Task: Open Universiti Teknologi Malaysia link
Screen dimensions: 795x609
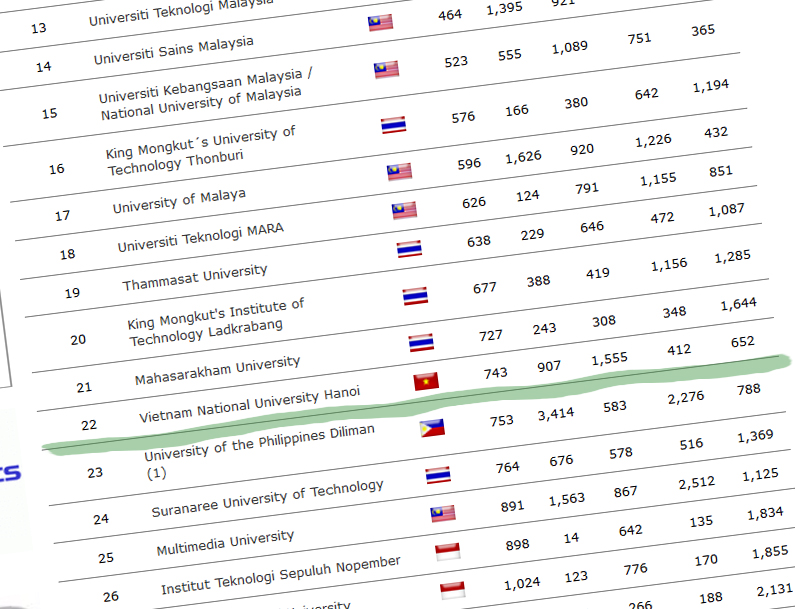Action: [181, 12]
